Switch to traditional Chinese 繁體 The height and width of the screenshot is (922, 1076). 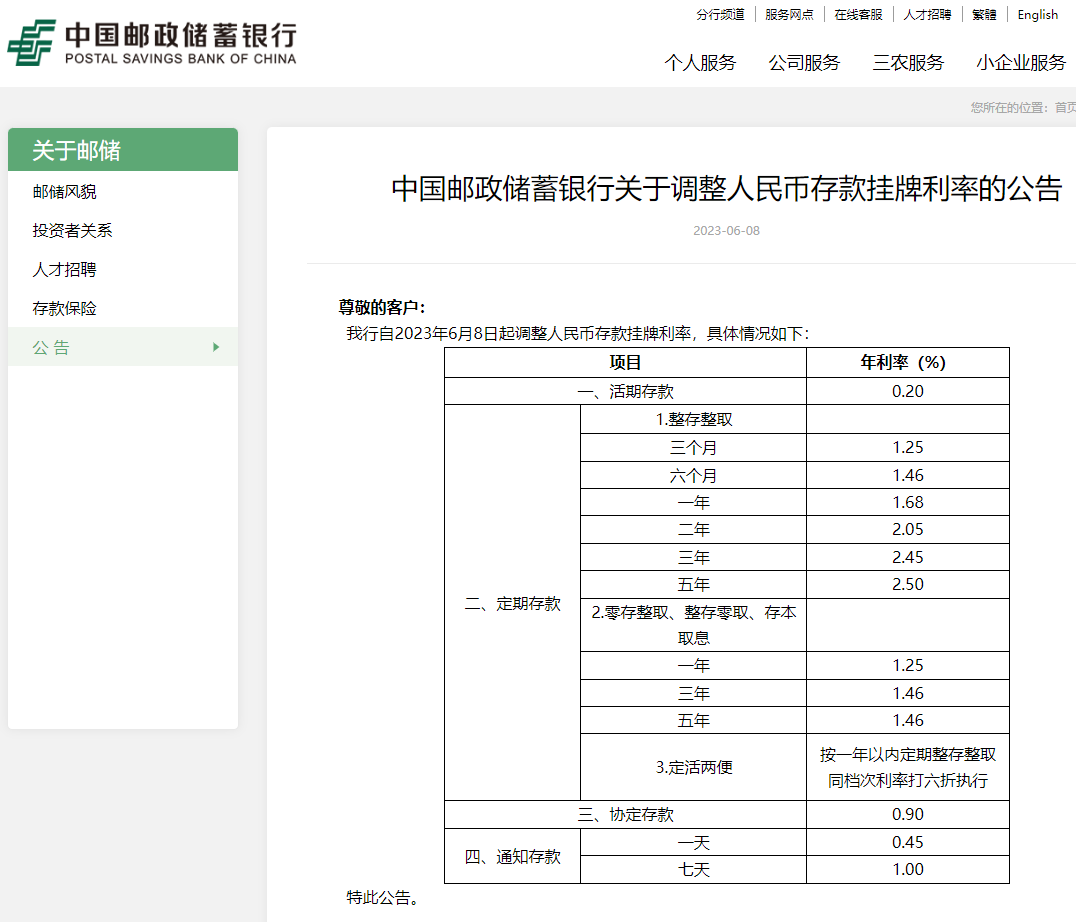coord(984,15)
